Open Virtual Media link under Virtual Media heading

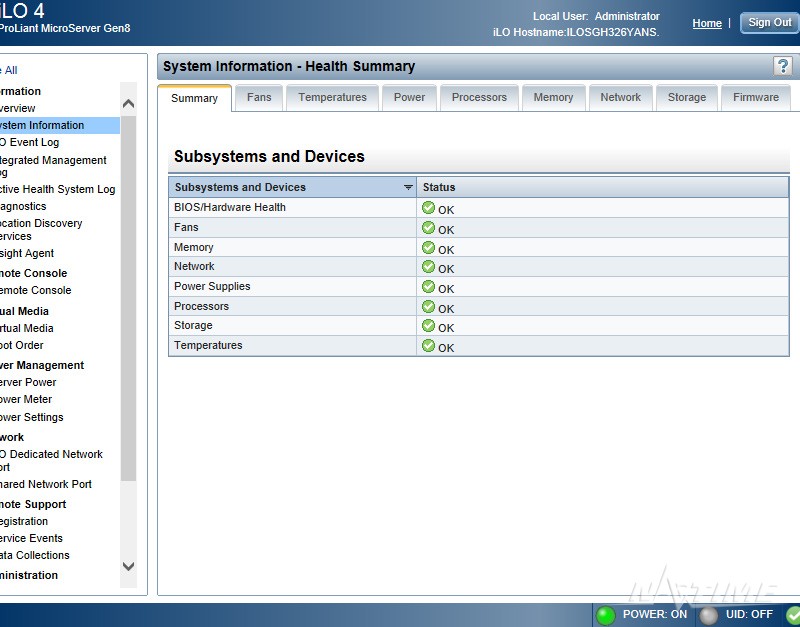[27, 328]
